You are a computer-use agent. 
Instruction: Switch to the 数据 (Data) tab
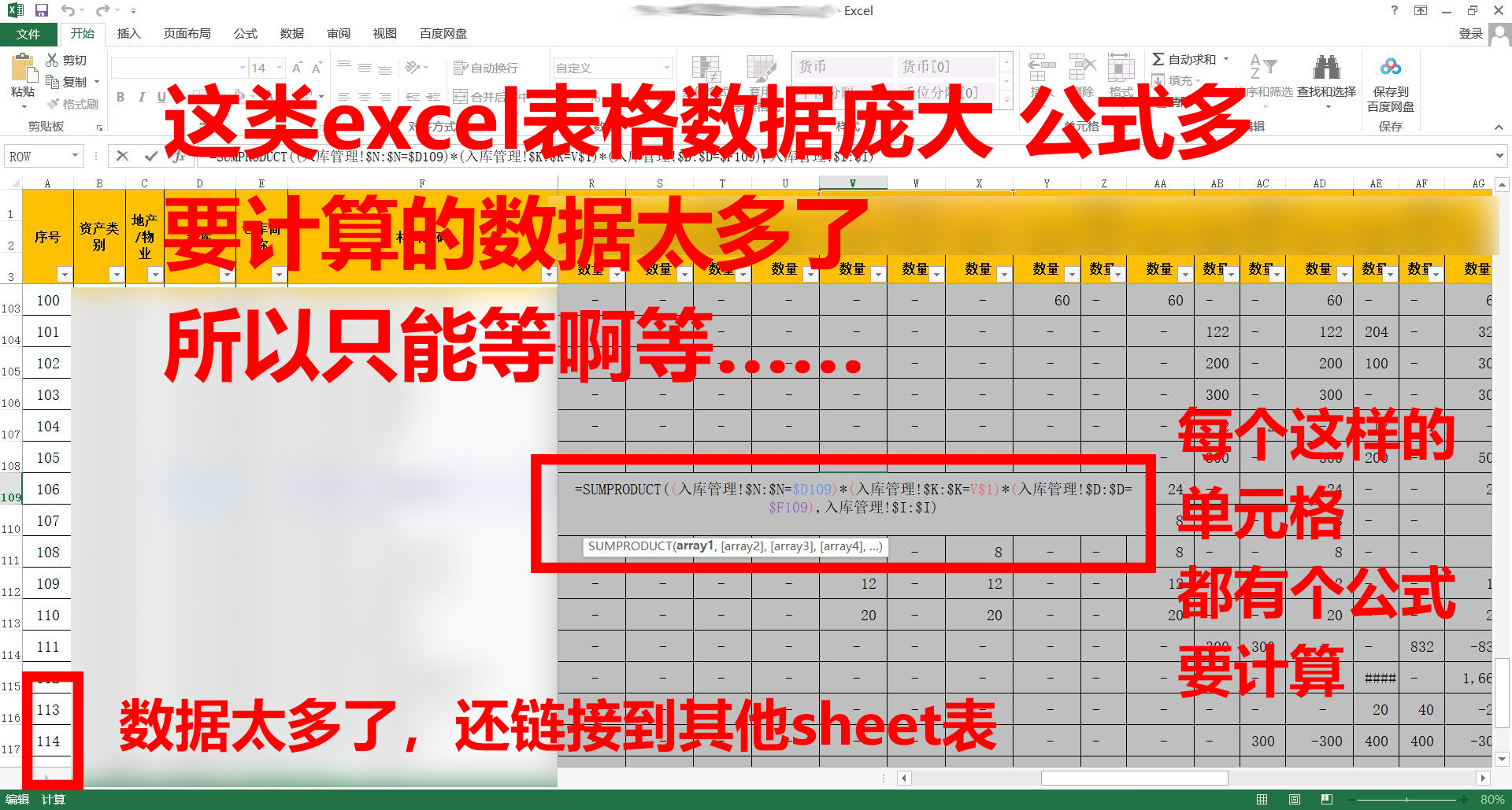click(292, 34)
